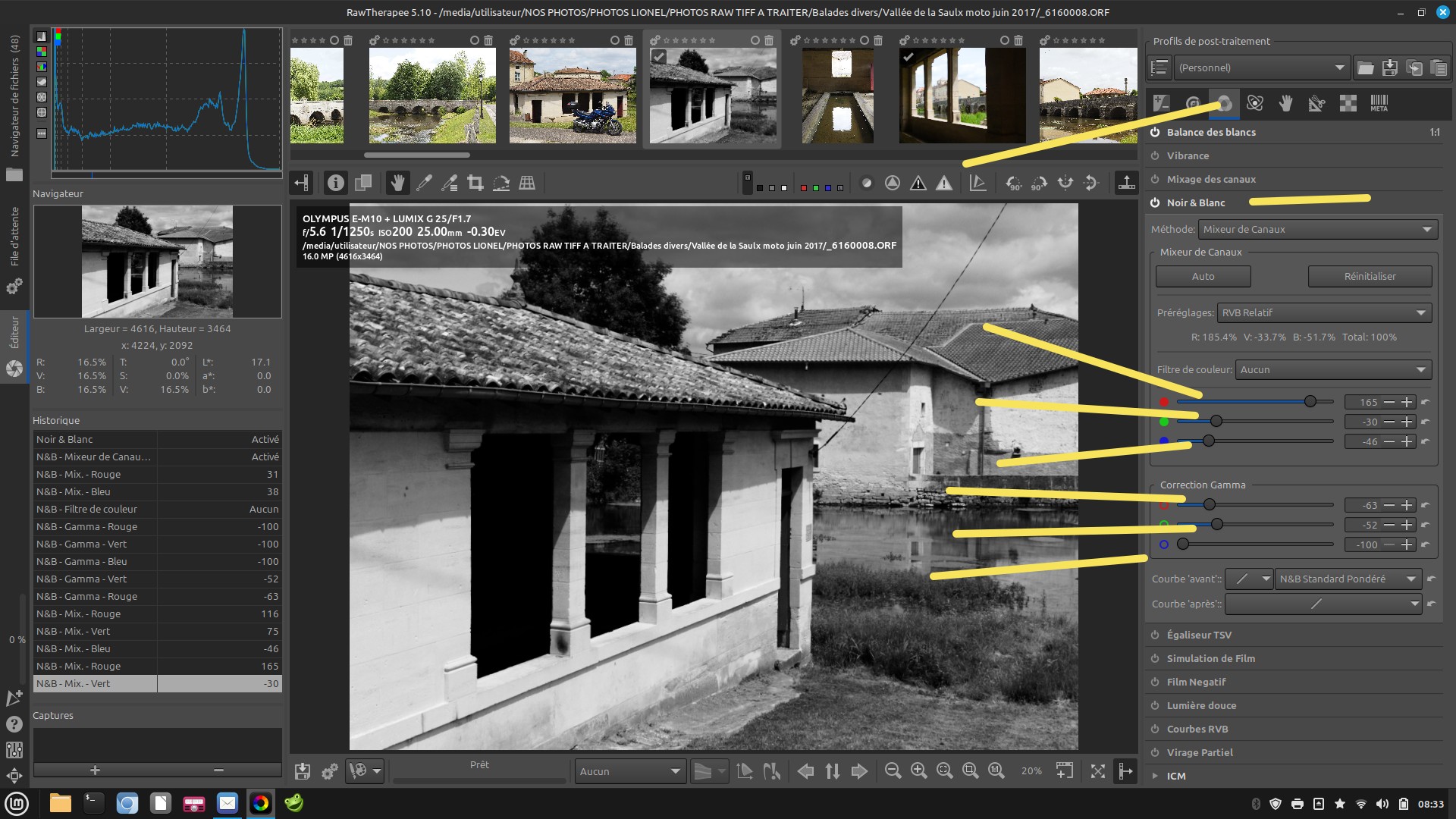Click the Réinitialiser button

[1370, 276]
